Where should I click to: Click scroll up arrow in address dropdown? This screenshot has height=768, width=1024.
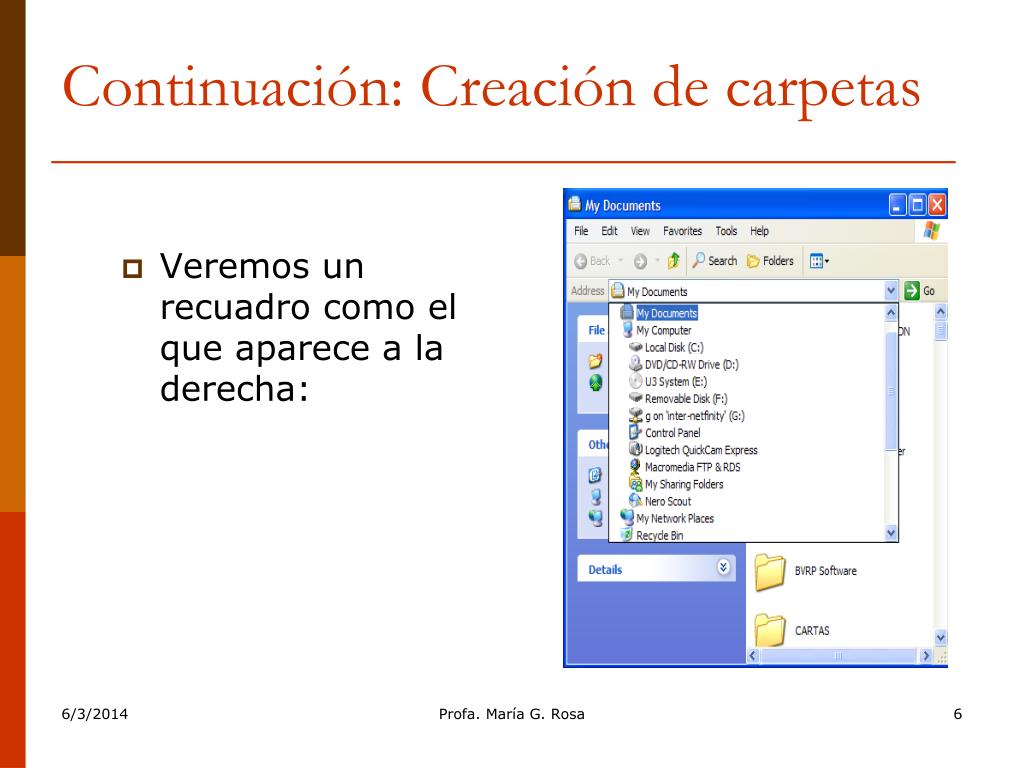point(891,313)
